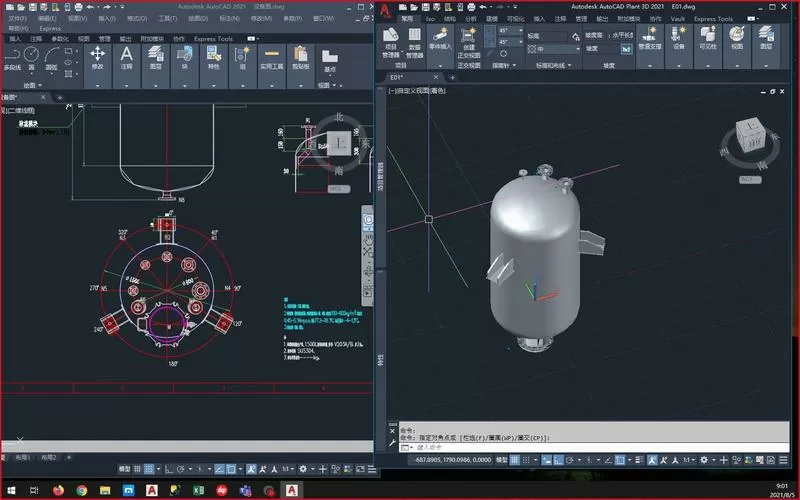This screenshot has height=500, width=800.
Task: Click the elevation (标高) input field
Action: tap(546, 36)
